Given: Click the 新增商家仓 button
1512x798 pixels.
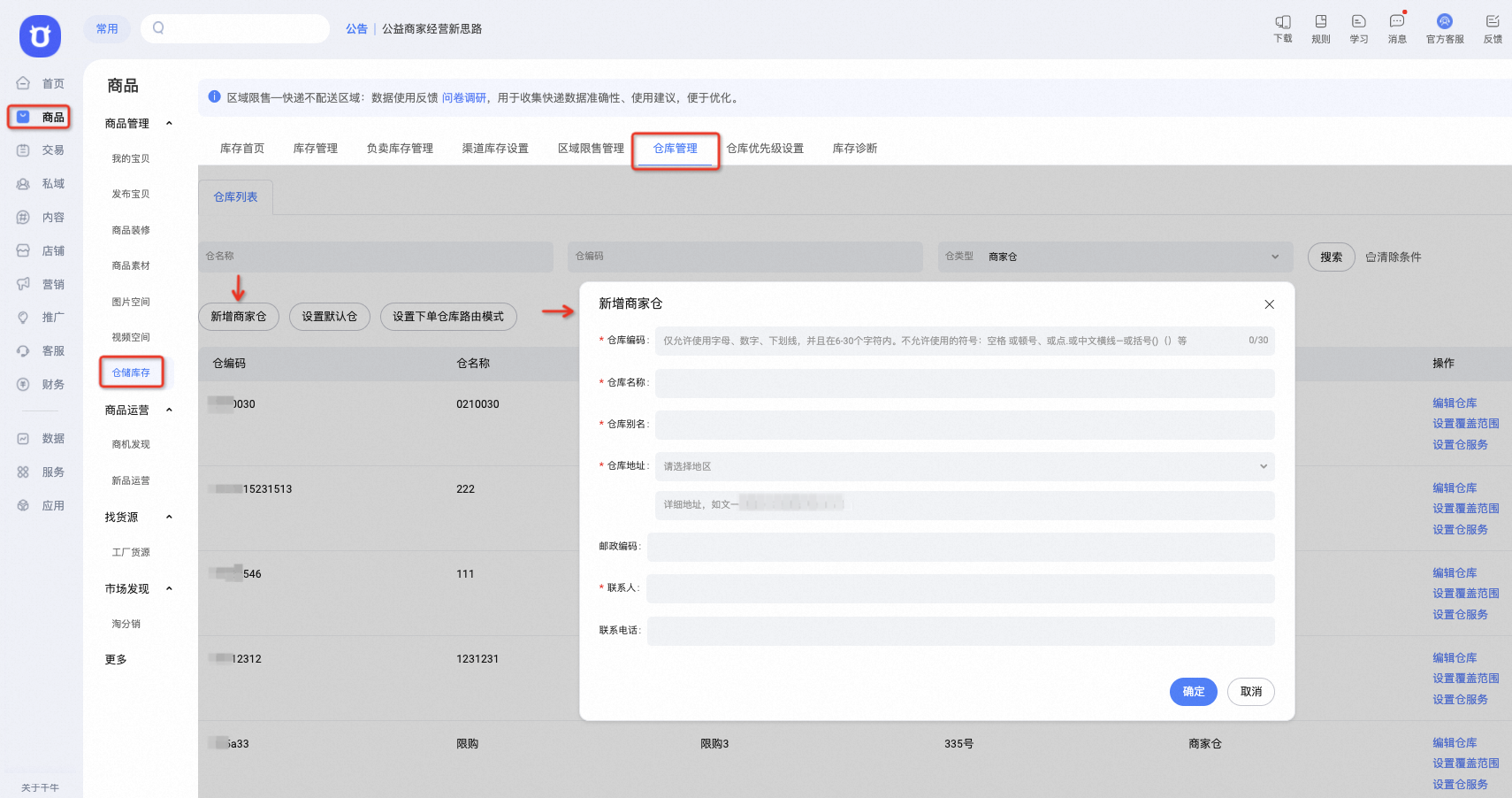Looking at the screenshot, I should click(x=239, y=317).
